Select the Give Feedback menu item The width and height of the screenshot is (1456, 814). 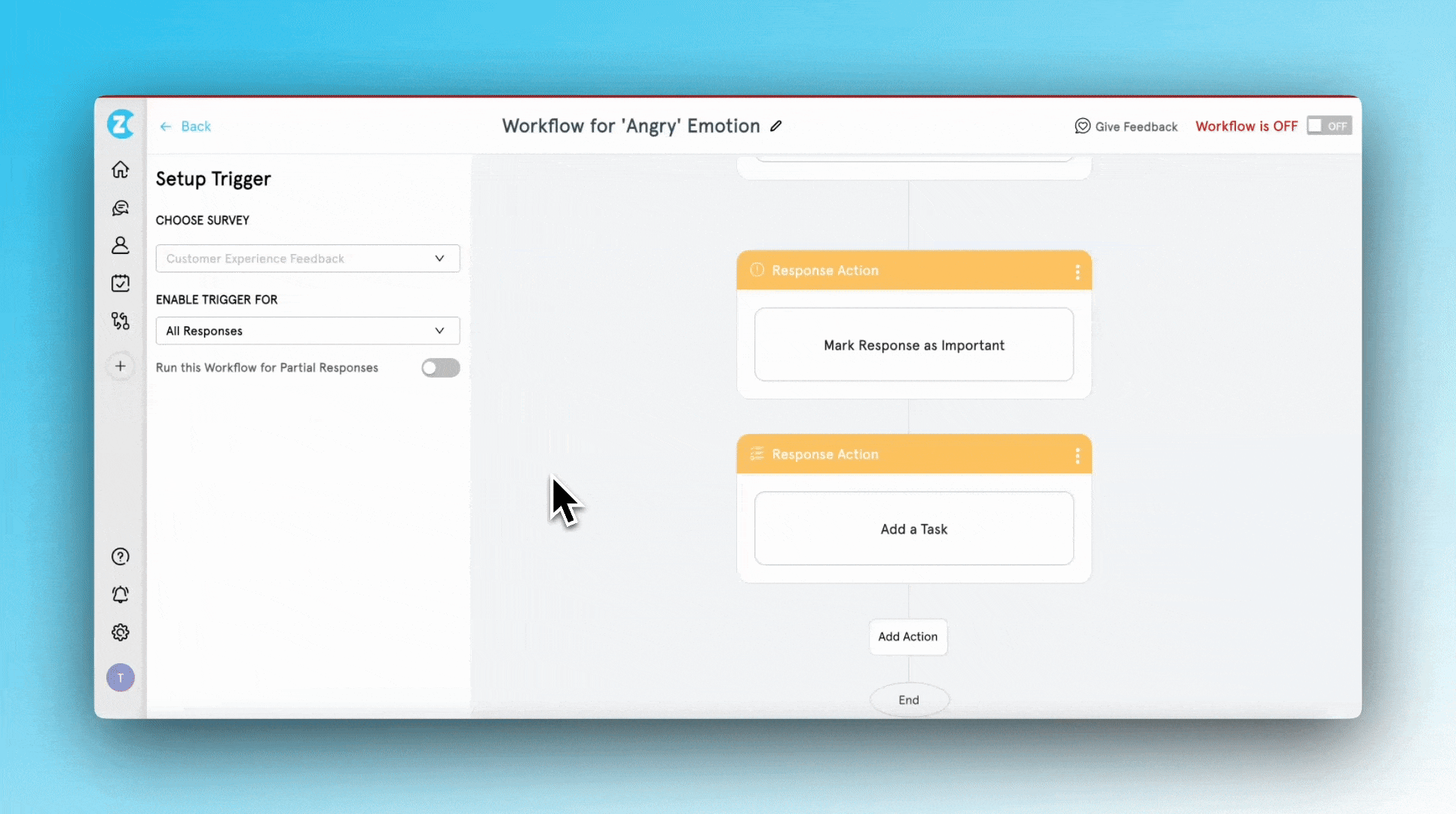coord(1126,126)
